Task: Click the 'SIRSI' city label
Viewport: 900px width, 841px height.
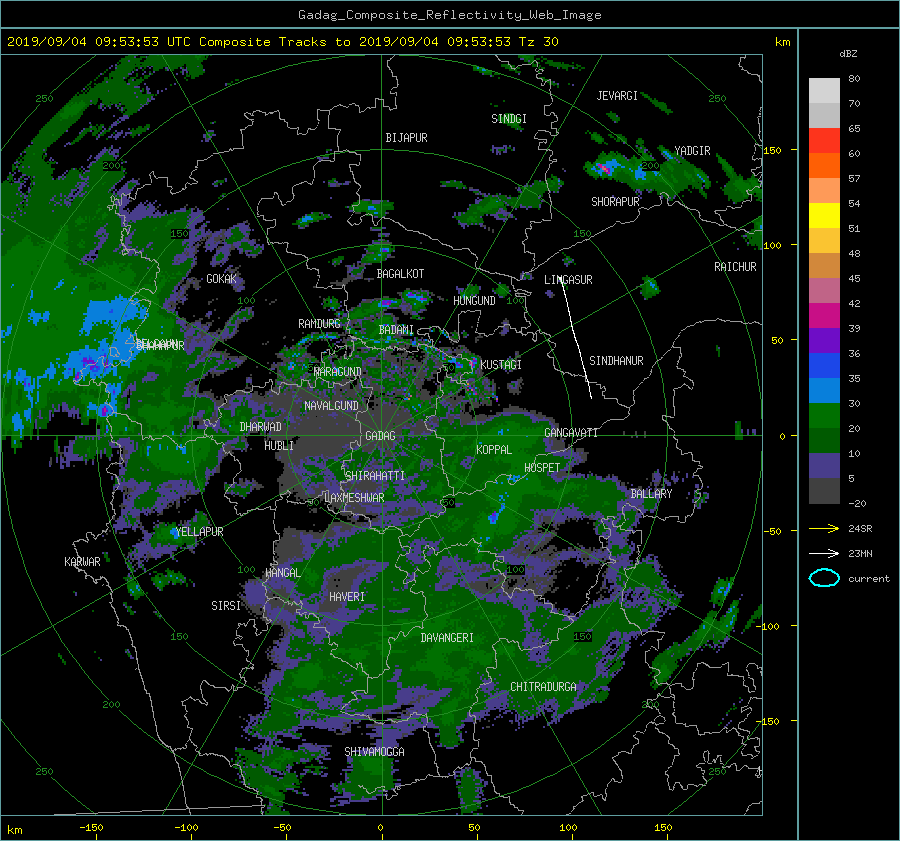Action: [226, 606]
